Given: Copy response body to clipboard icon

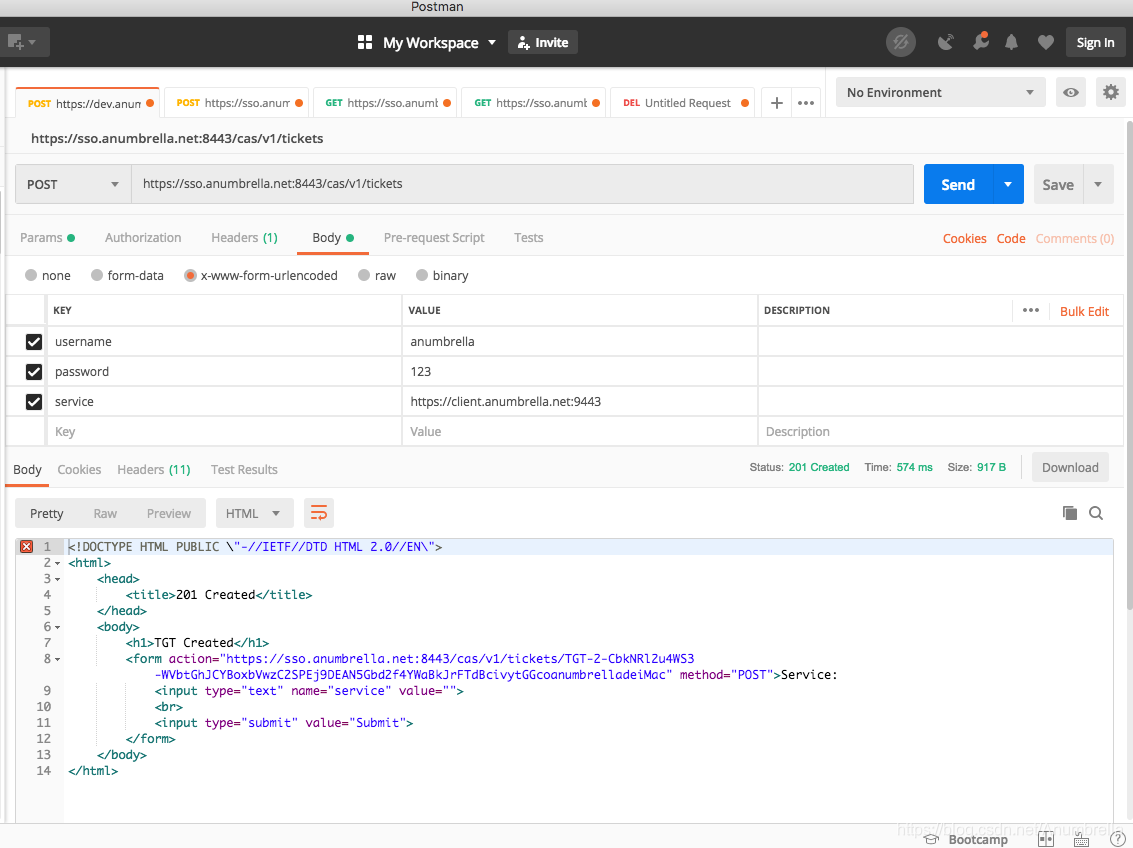Looking at the screenshot, I should click(x=1069, y=513).
